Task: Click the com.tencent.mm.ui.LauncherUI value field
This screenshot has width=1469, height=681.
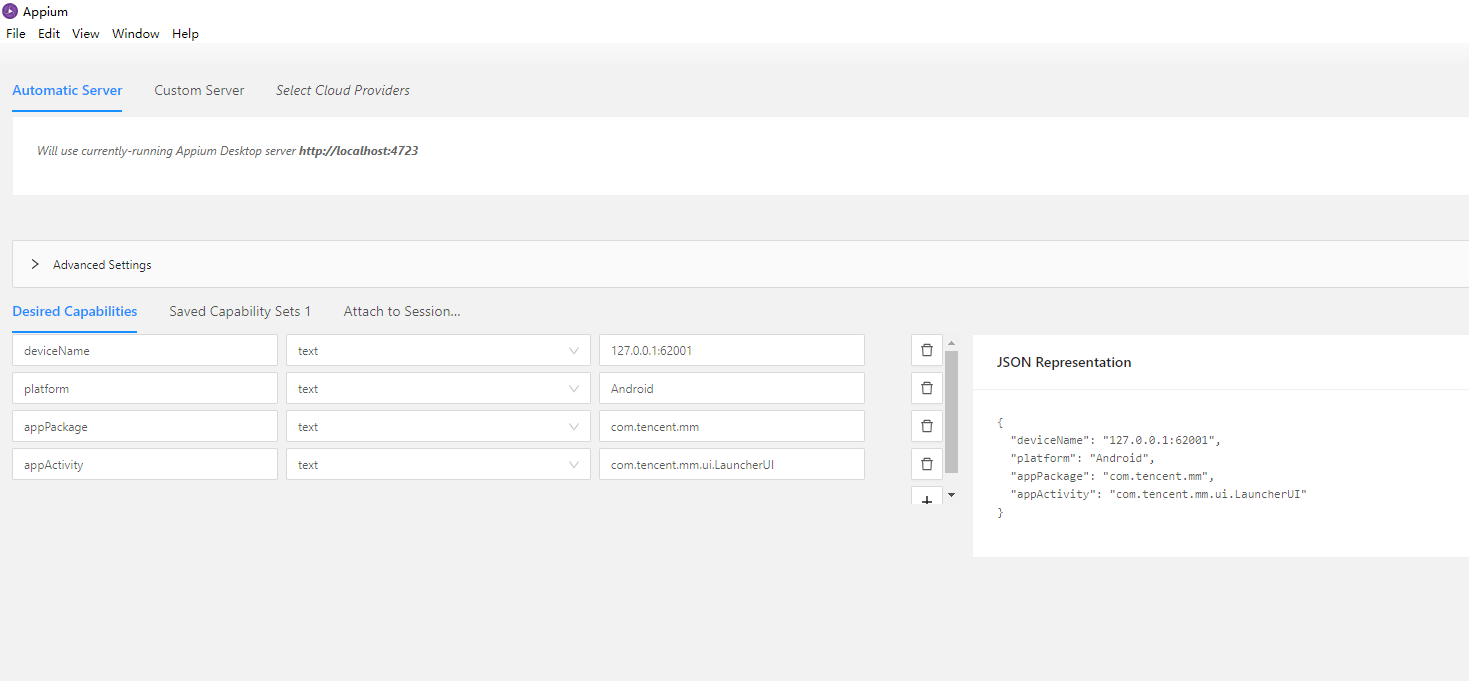Action: point(732,464)
